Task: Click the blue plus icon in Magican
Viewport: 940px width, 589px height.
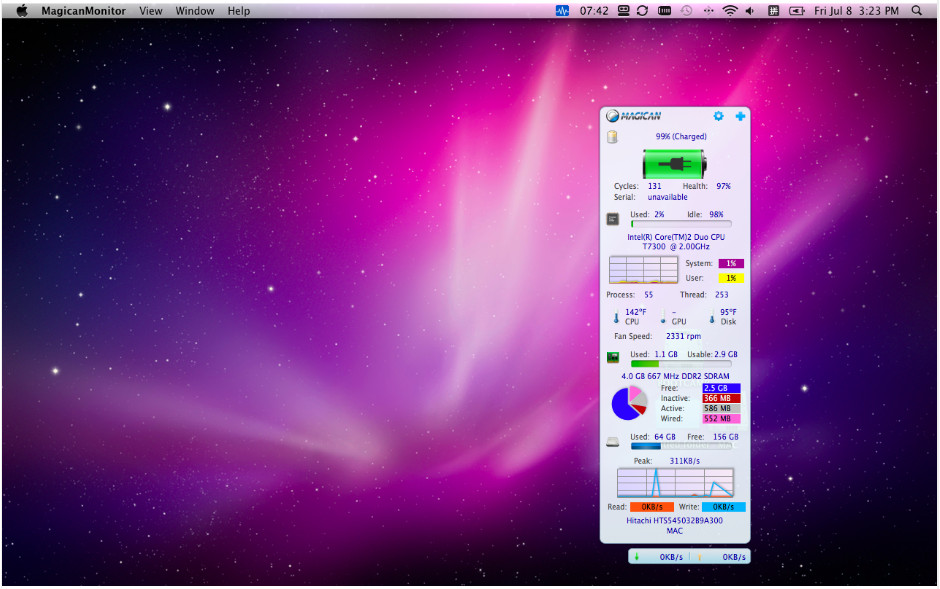Action: point(740,117)
